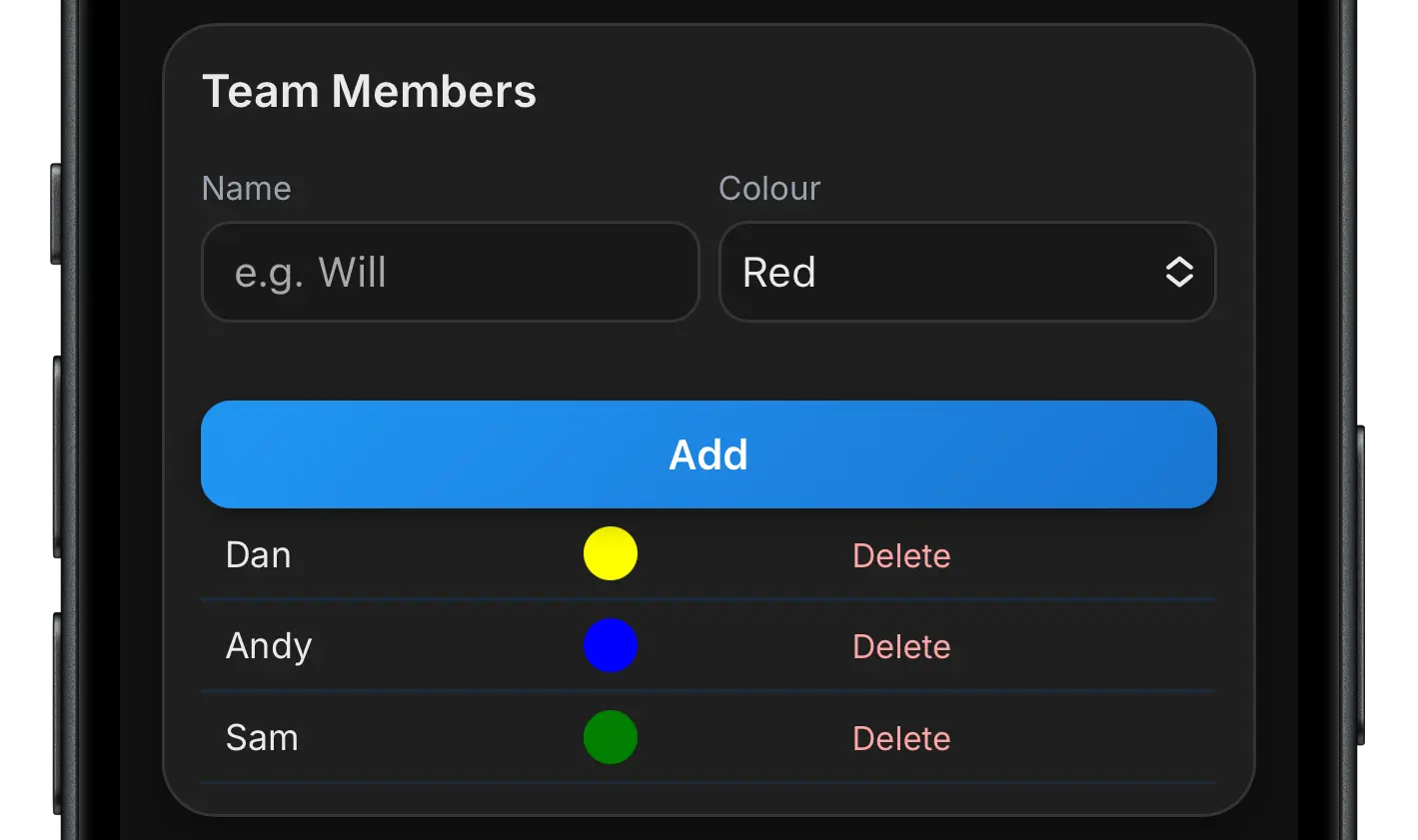
Task: Click the Colour field label
Action: (x=769, y=188)
